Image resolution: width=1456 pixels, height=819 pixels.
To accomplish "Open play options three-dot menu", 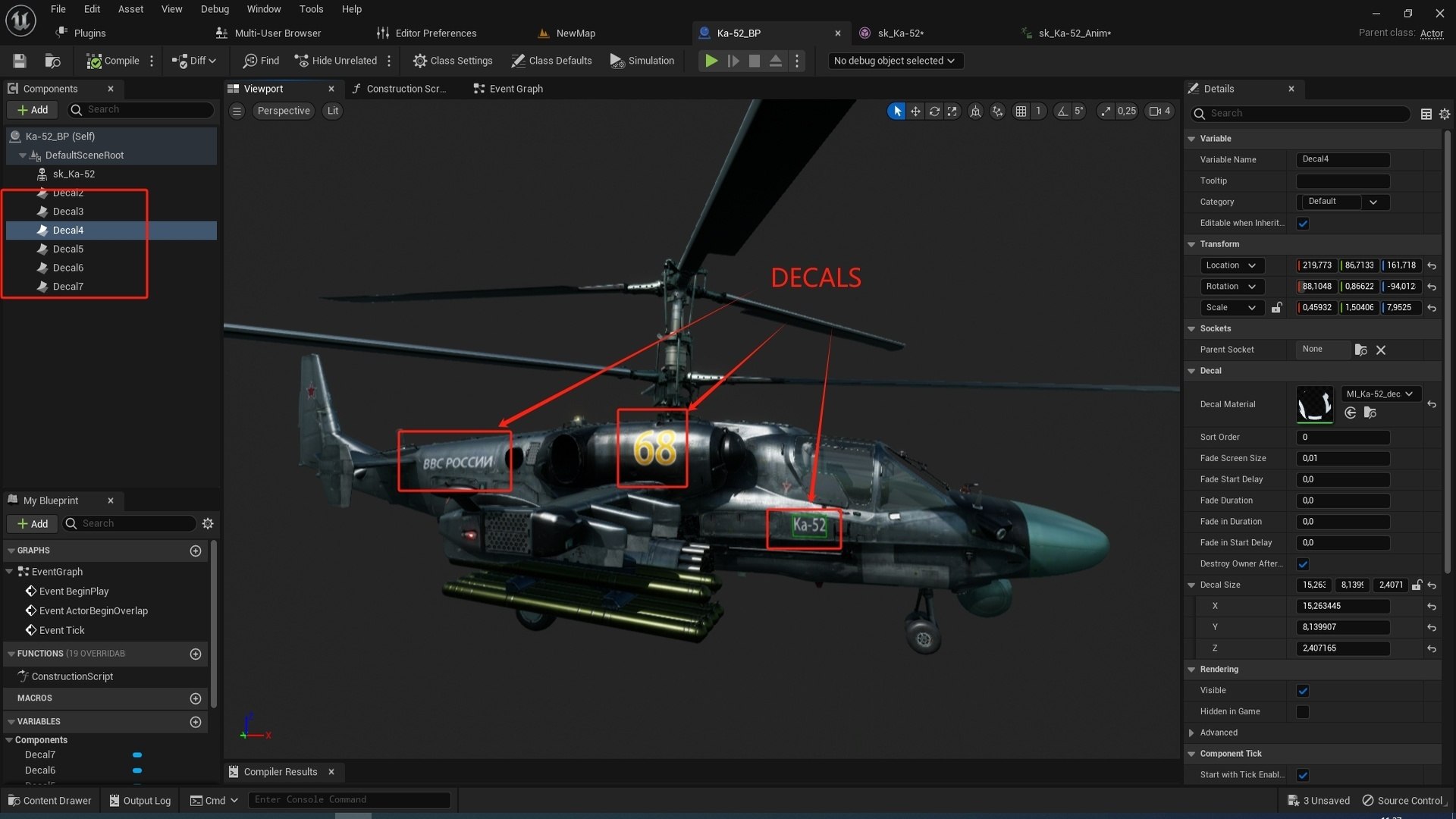I will tap(796, 61).
